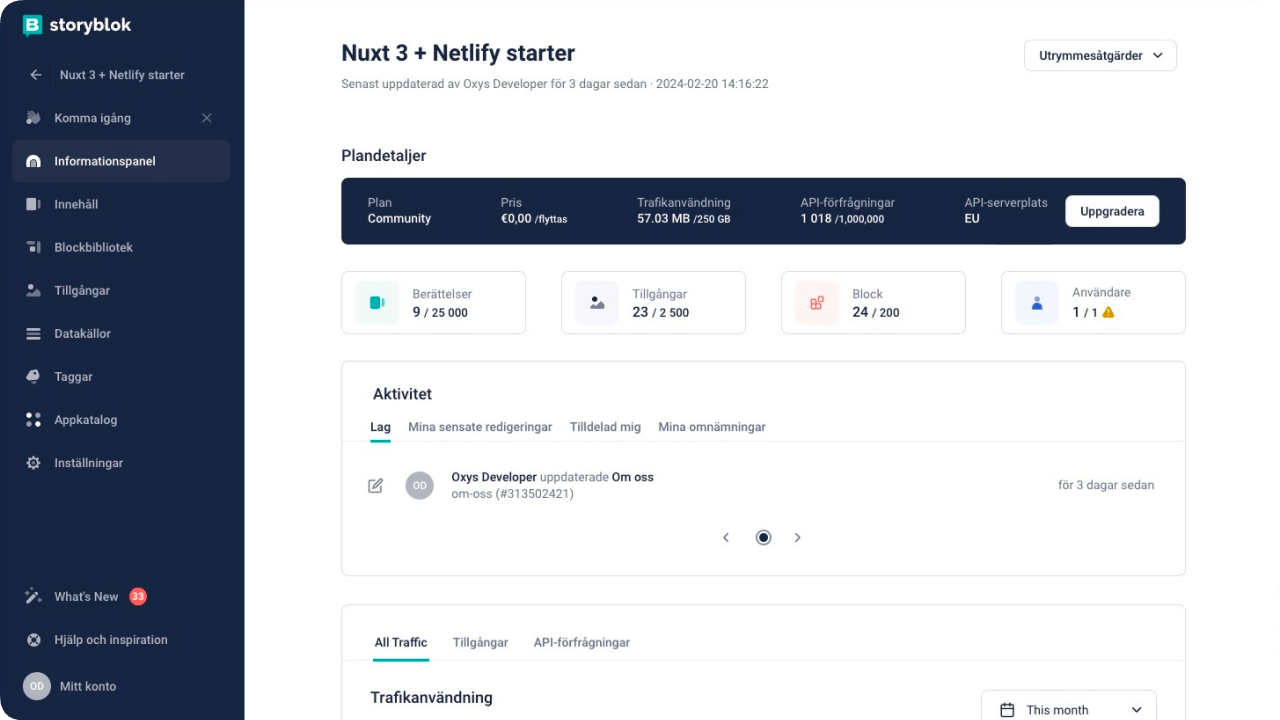Click the pencil edit icon in Aktivitet list
1280x720 pixels.
pos(375,485)
